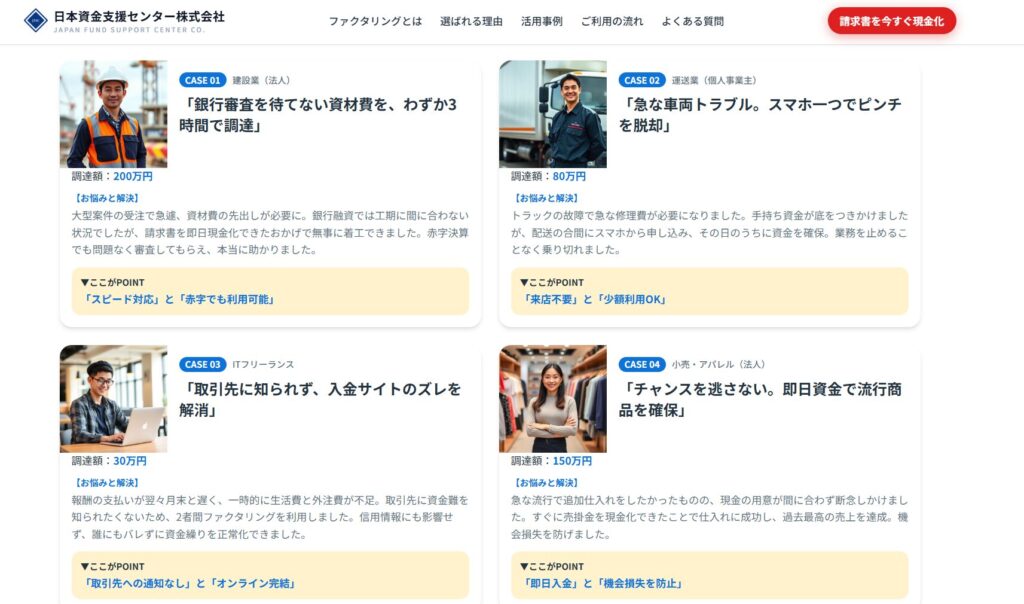Image resolution: width=1024 pixels, height=604 pixels.
Task: Click the 「スピード対応」と「赤字でも利用可能」 point box
Action: pos(270,291)
